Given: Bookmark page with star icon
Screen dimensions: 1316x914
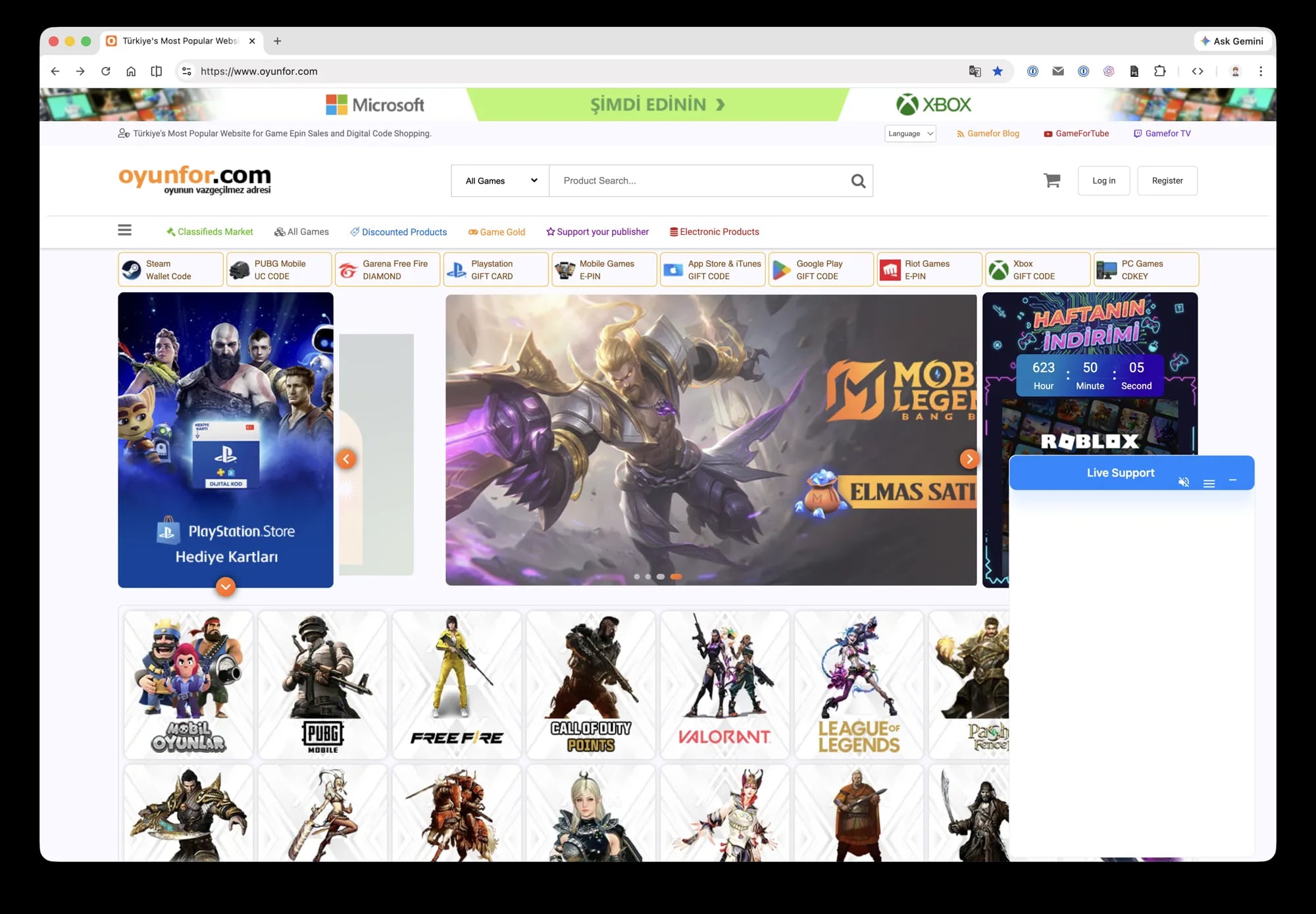Looking at the screenshot, I should click(x=998, y=71).
